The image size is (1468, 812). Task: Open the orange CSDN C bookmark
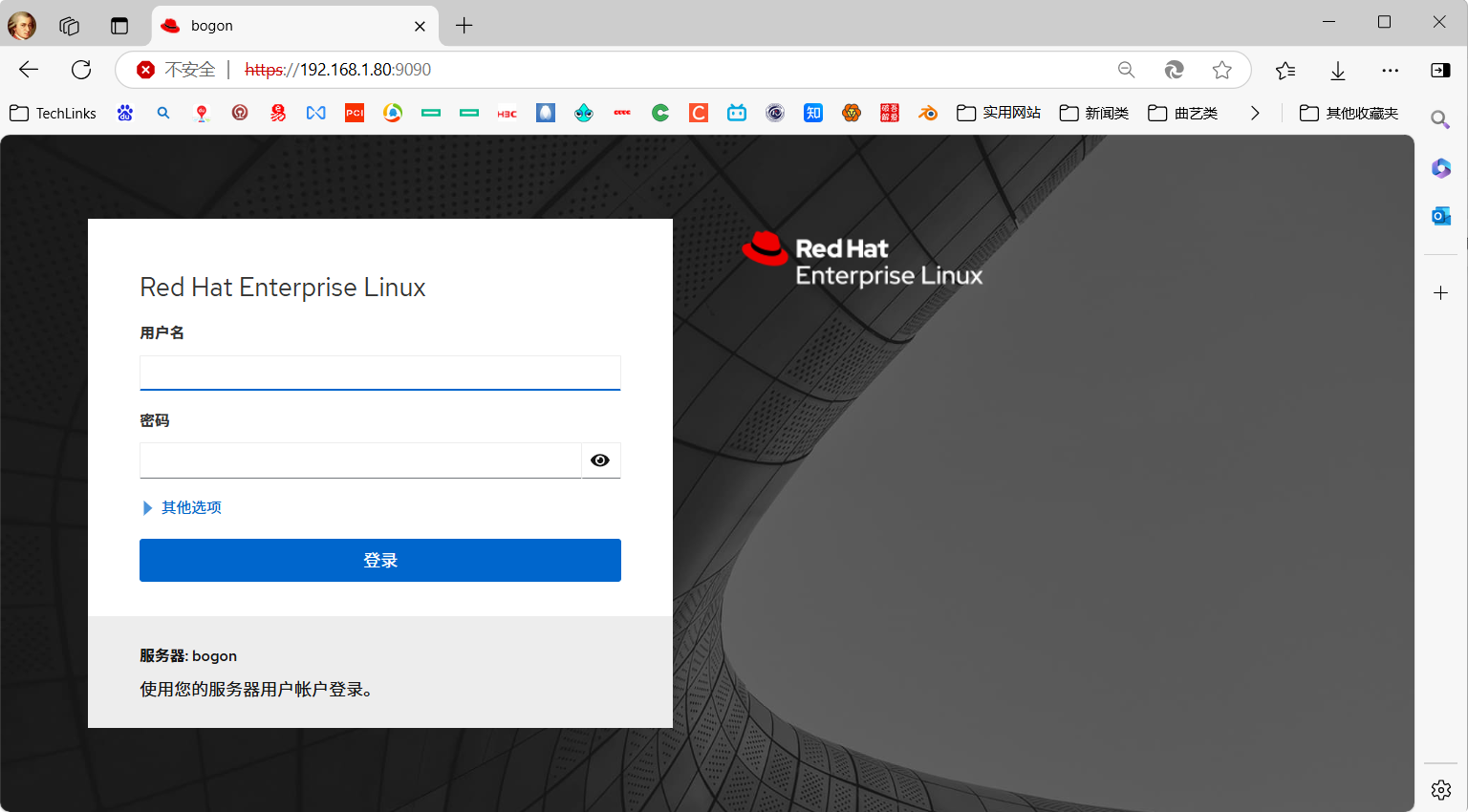(x=699, y=113)
